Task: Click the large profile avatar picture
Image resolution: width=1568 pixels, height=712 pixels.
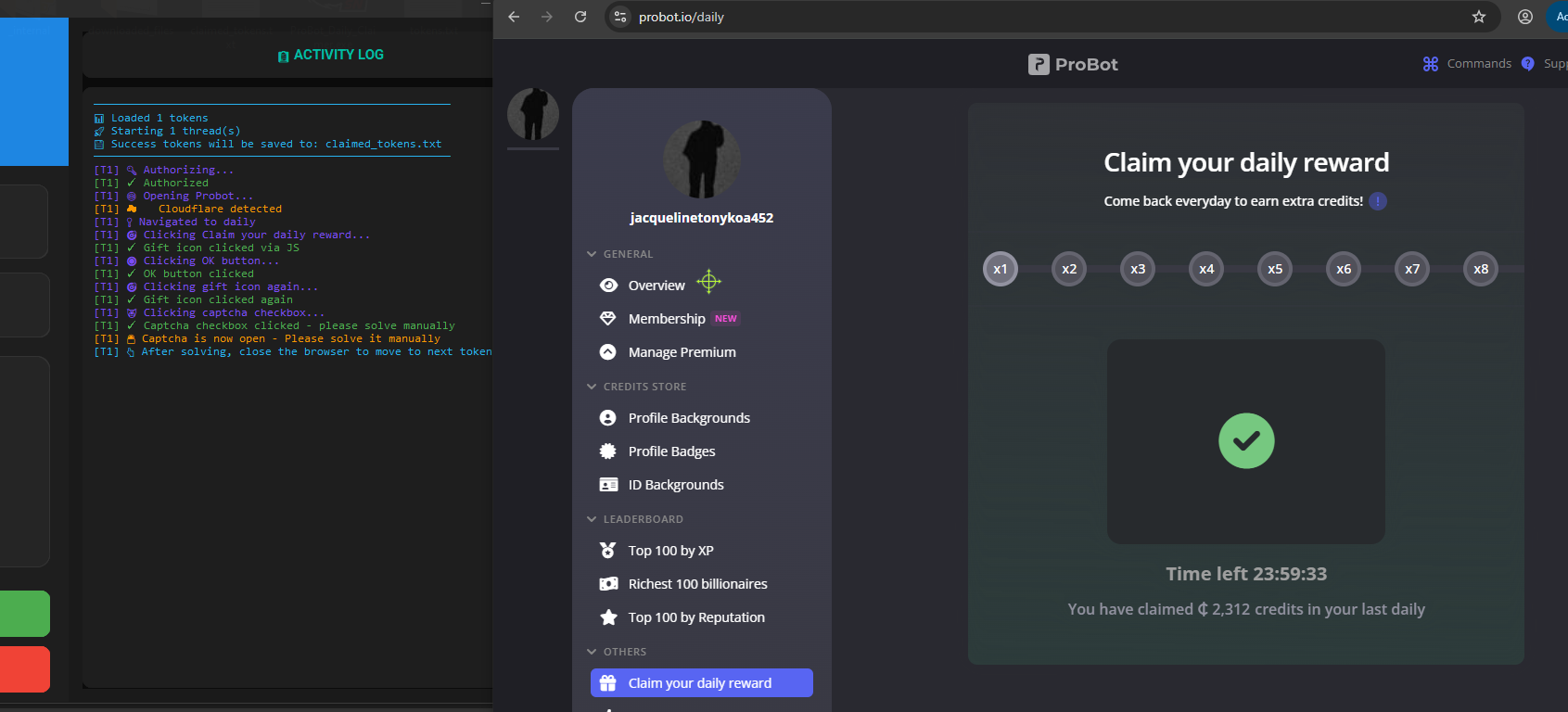Action: click(702, 159)
